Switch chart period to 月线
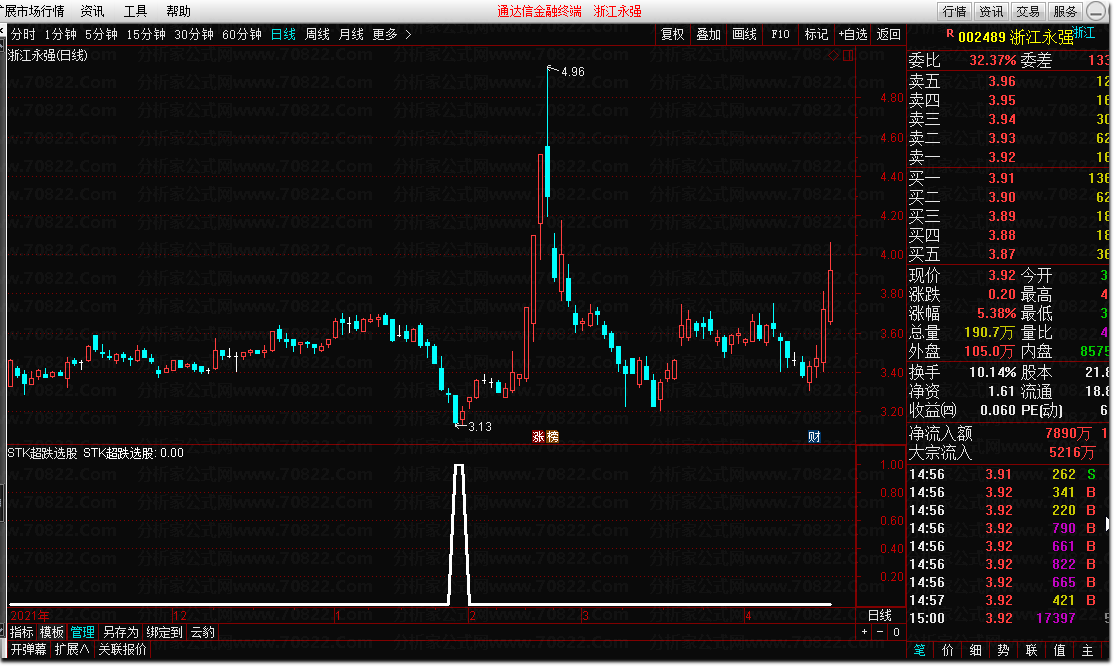1115x666 pixels. (351, 34)
